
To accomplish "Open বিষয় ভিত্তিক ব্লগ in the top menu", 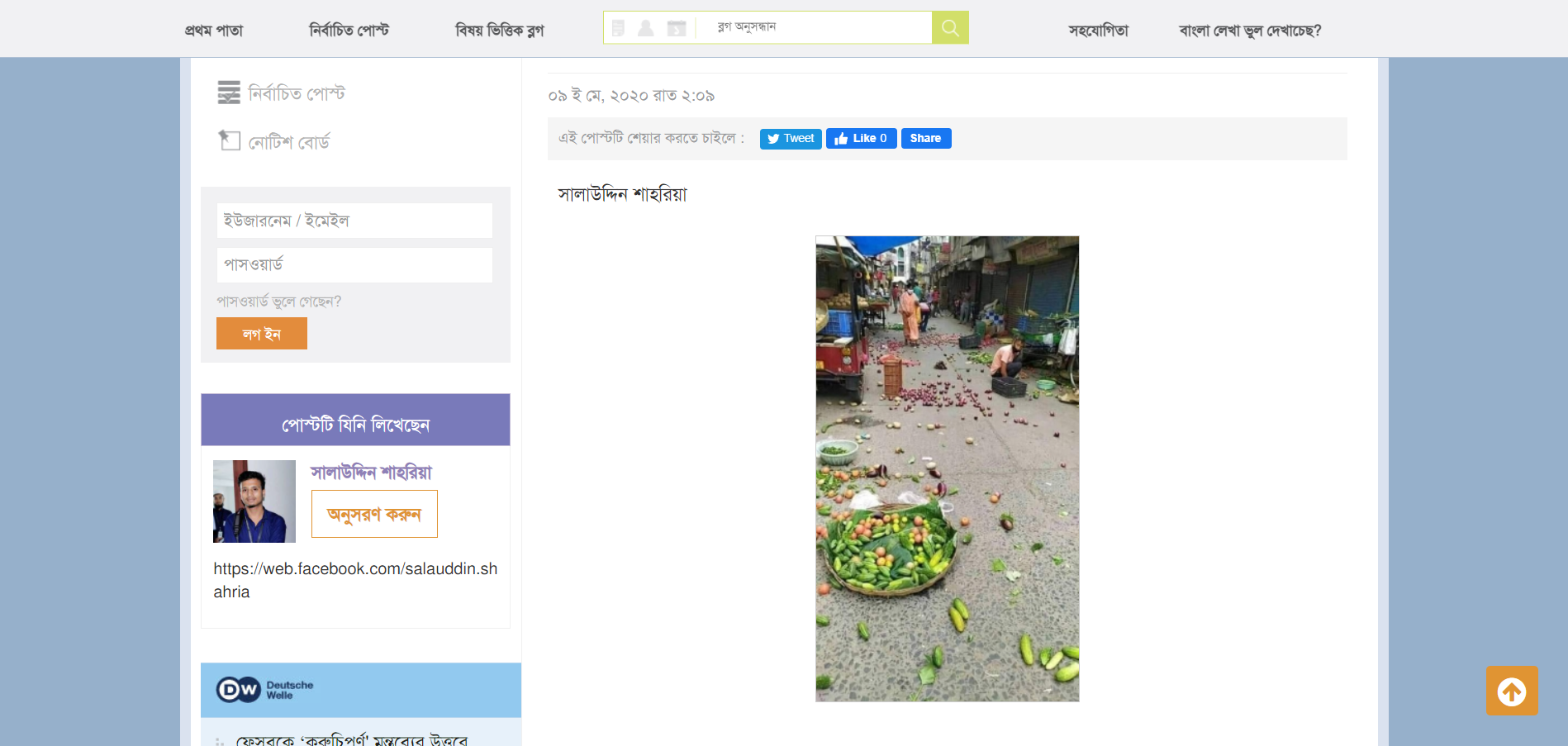I will point(499,31).
